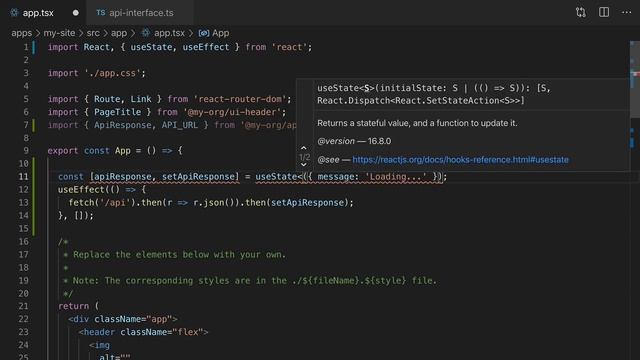
Task: Click 'export' keyword on line 9
Action: (63, 151)
